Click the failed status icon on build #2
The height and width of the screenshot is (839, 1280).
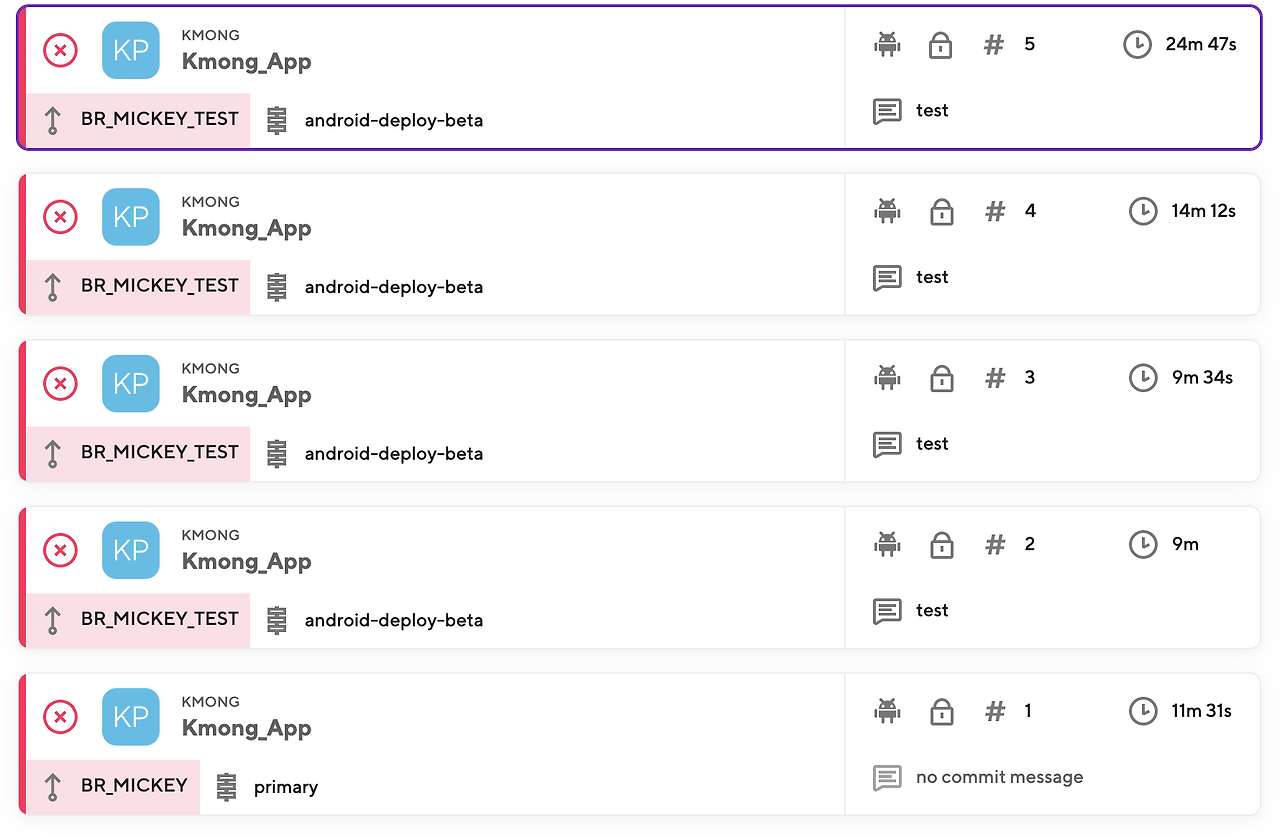click(x=60, y=550)
